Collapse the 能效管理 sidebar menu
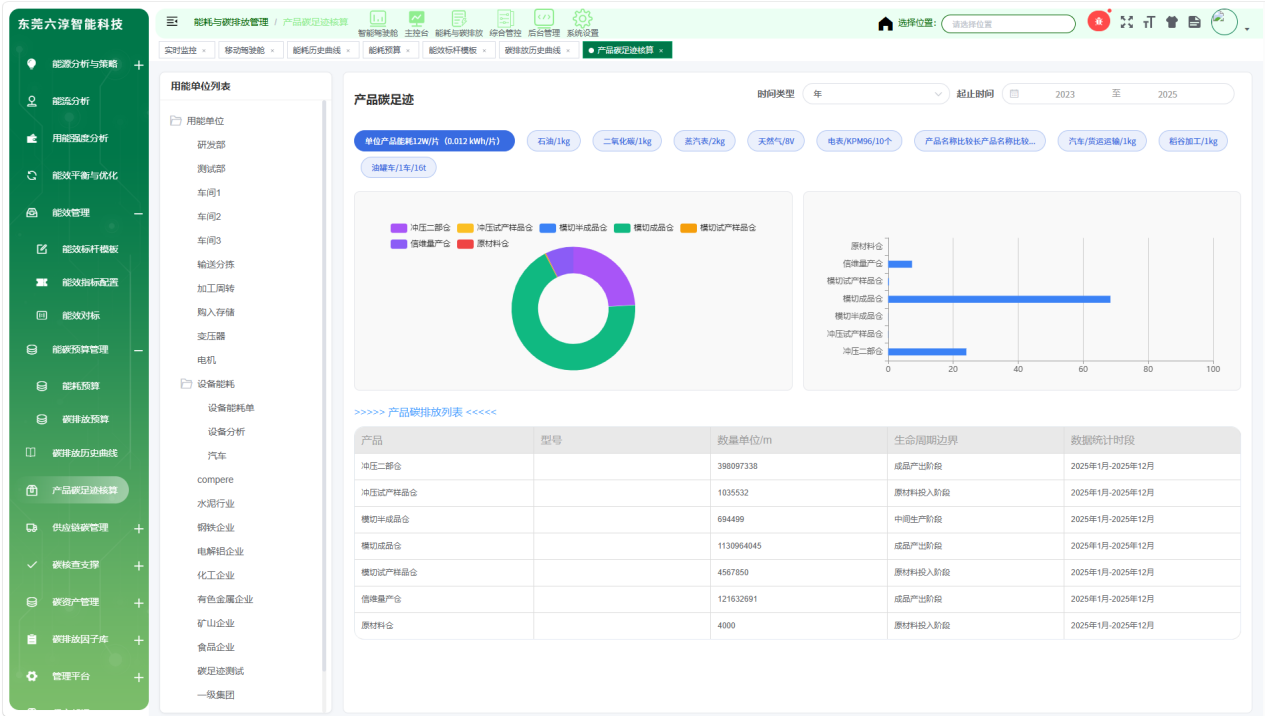Image resolution: width=1265 pixels, height=716 pixels. click(138, 213)
